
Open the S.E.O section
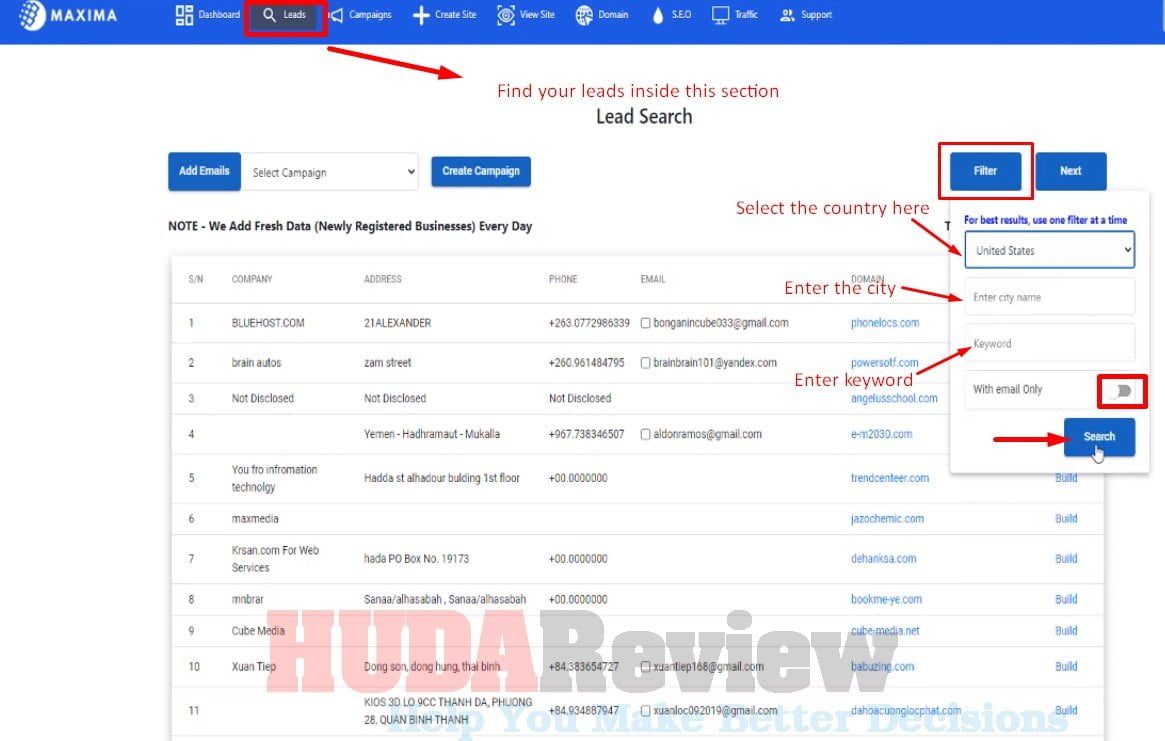coord(669,15)
